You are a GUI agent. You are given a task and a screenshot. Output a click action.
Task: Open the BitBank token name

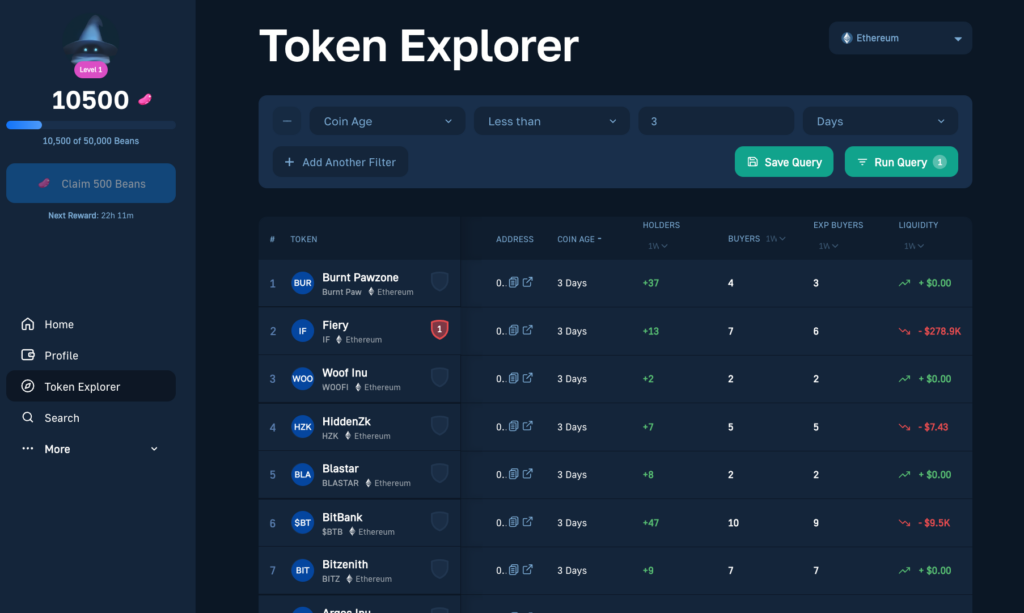(342, 517)
